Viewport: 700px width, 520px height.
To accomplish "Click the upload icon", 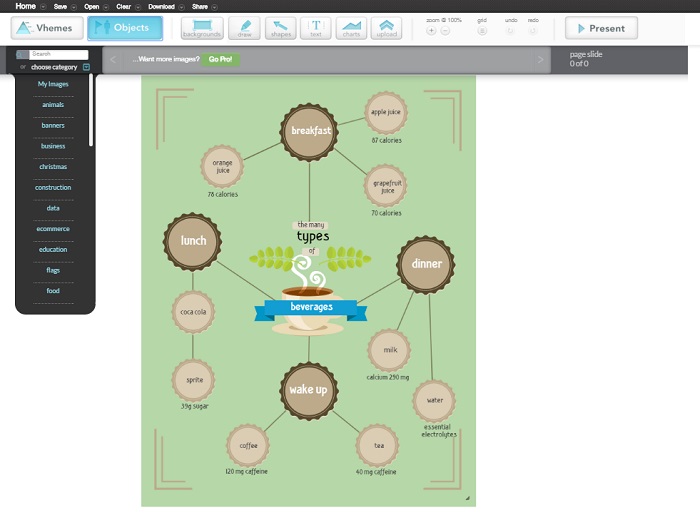I will 386,28.
